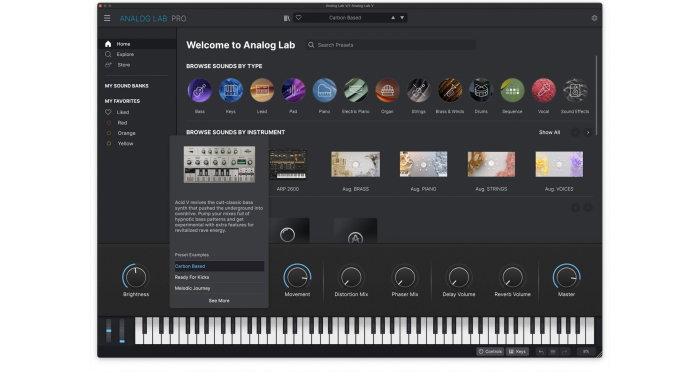Open the sound bank tile with Arturia A logo
Viewport: 700px width, 372px height.
[355, 231]
